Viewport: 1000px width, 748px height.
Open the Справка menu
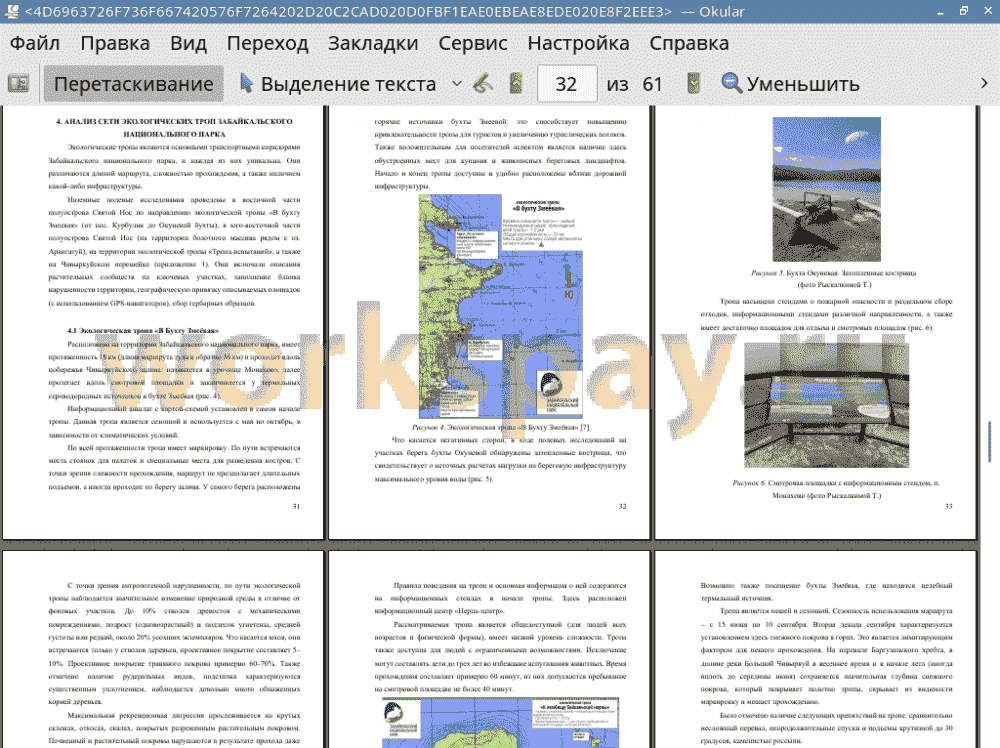tap(689, 43)
